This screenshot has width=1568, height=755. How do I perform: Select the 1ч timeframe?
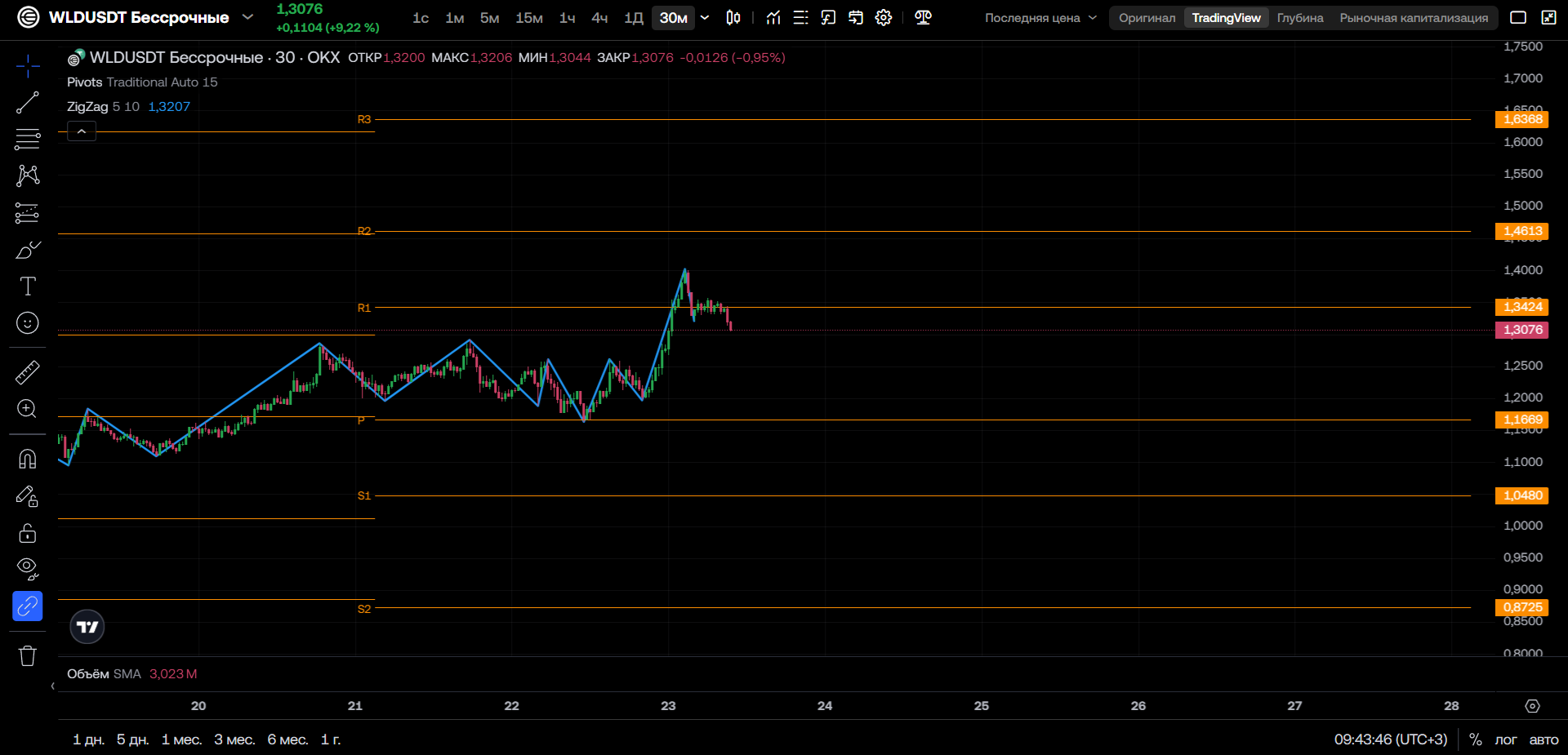(568, 18)
